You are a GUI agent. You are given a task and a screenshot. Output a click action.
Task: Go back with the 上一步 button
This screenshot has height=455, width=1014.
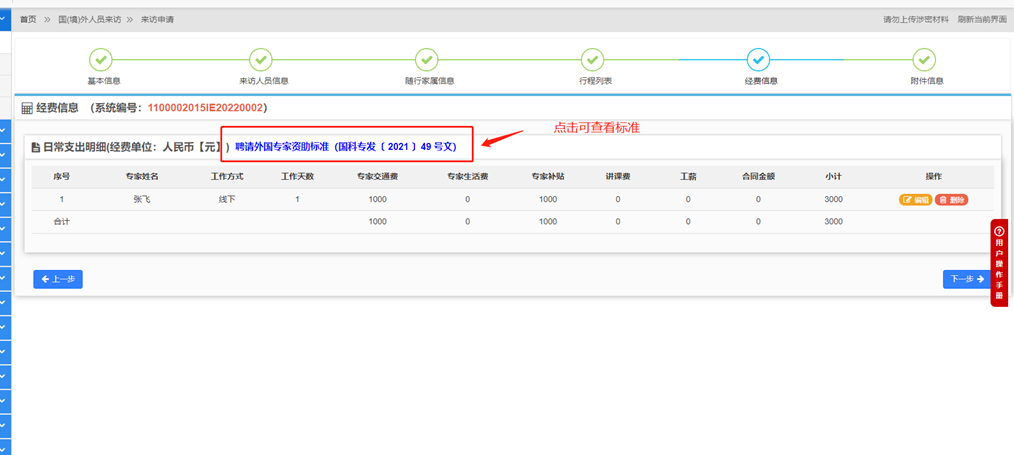click(x=58, y=279)
